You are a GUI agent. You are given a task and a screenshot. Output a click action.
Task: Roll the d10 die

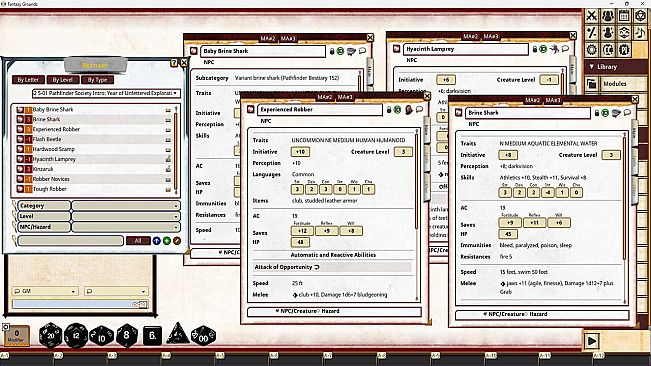101,335
